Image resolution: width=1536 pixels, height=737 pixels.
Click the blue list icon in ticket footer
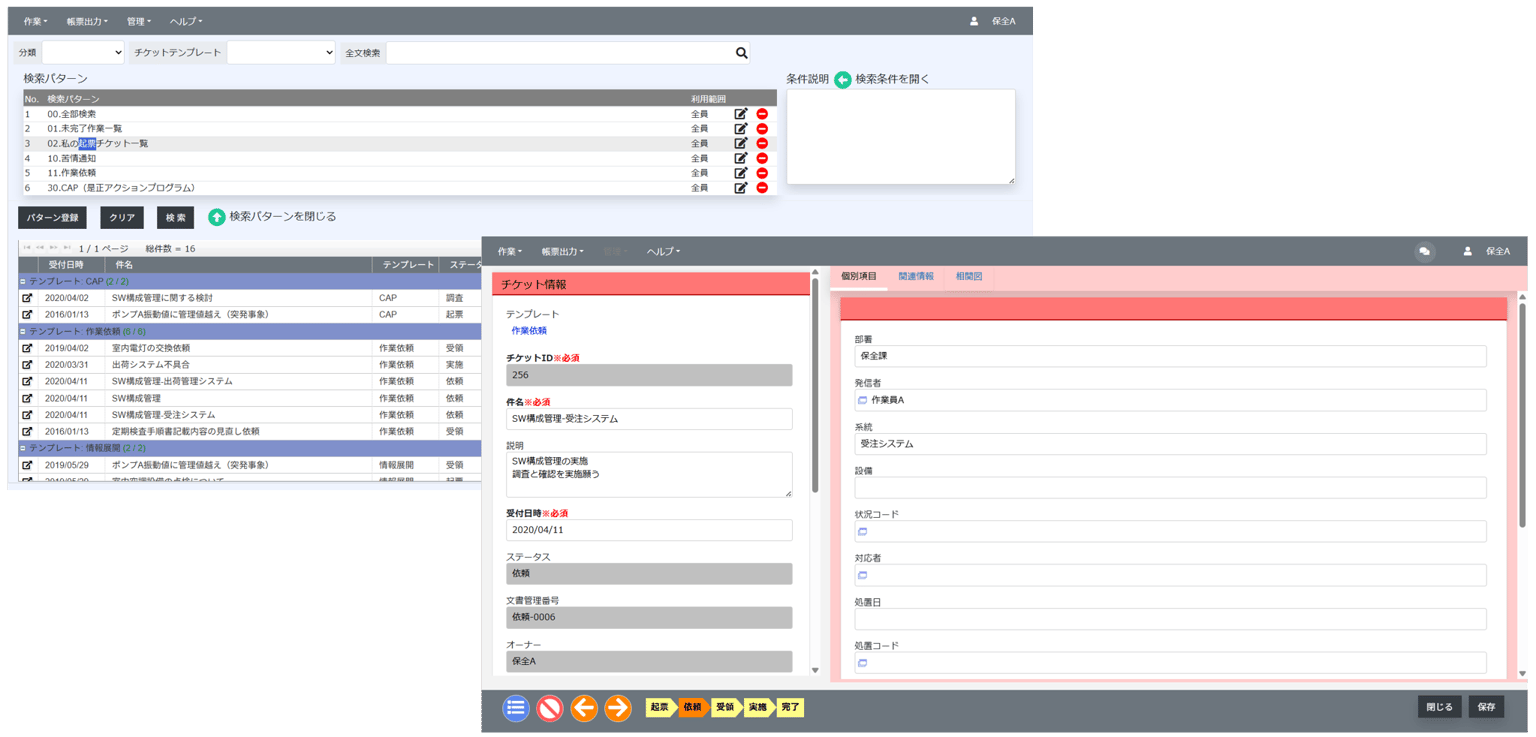coord(516,708)
